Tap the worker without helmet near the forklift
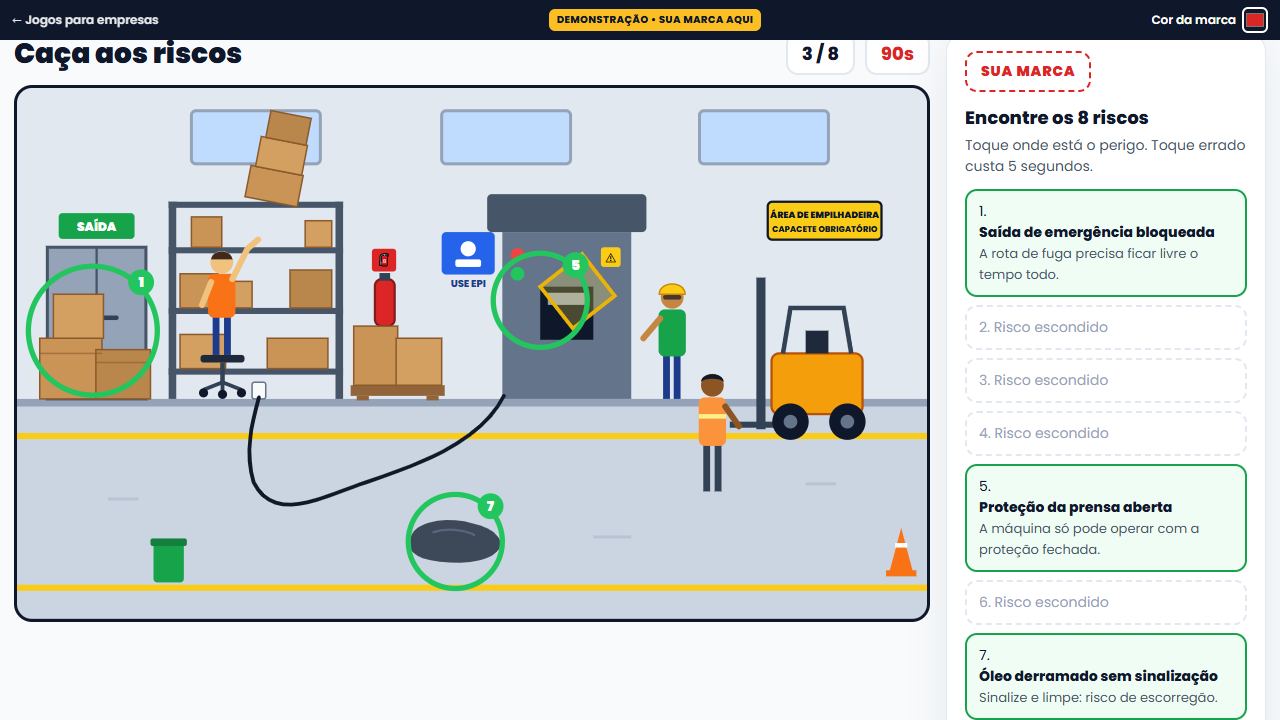This screenshot has width=1280, height=720. (714, 432)
